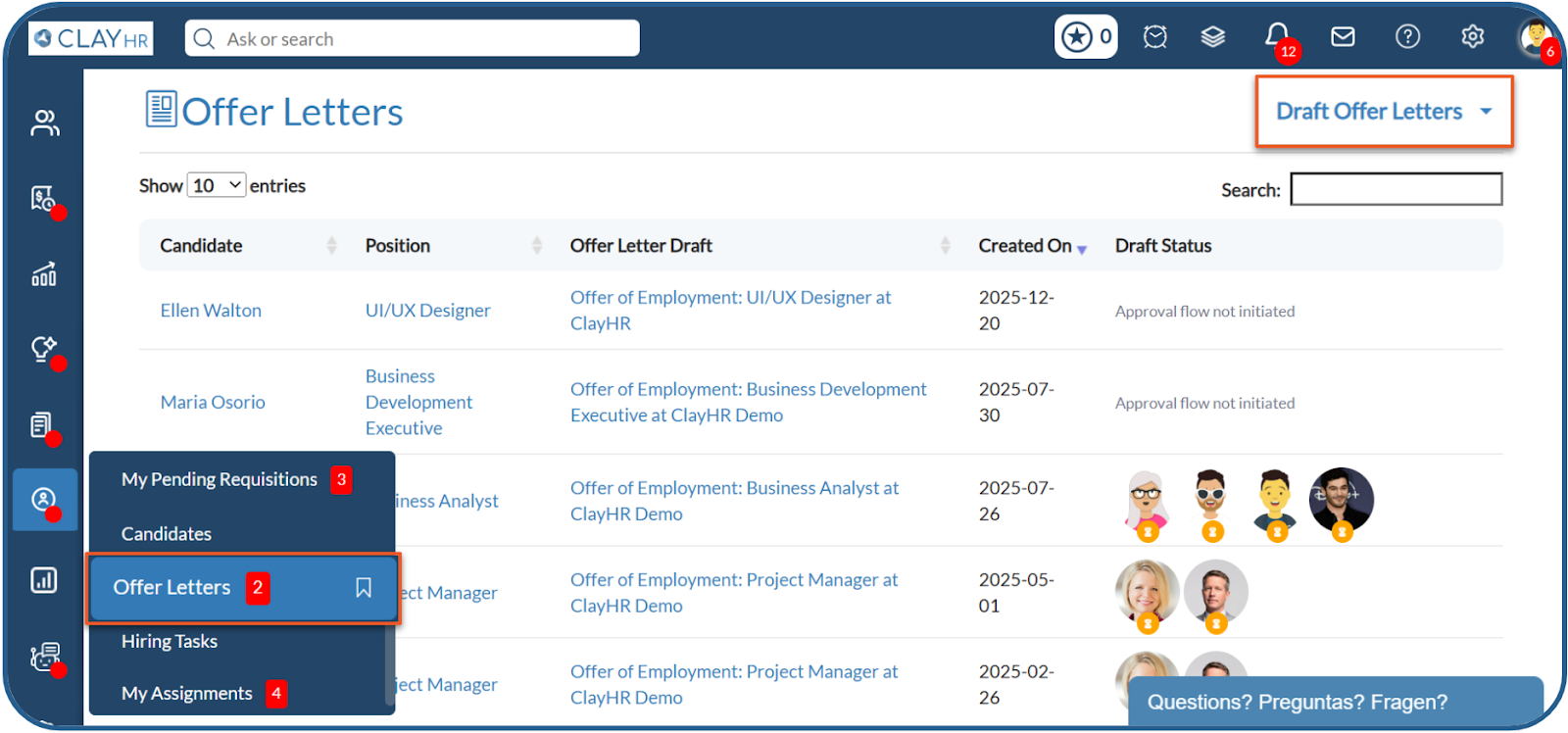Open the user profile avatar menu
The height and width of the screenshot is (733, 1568).
point(1536,37)
